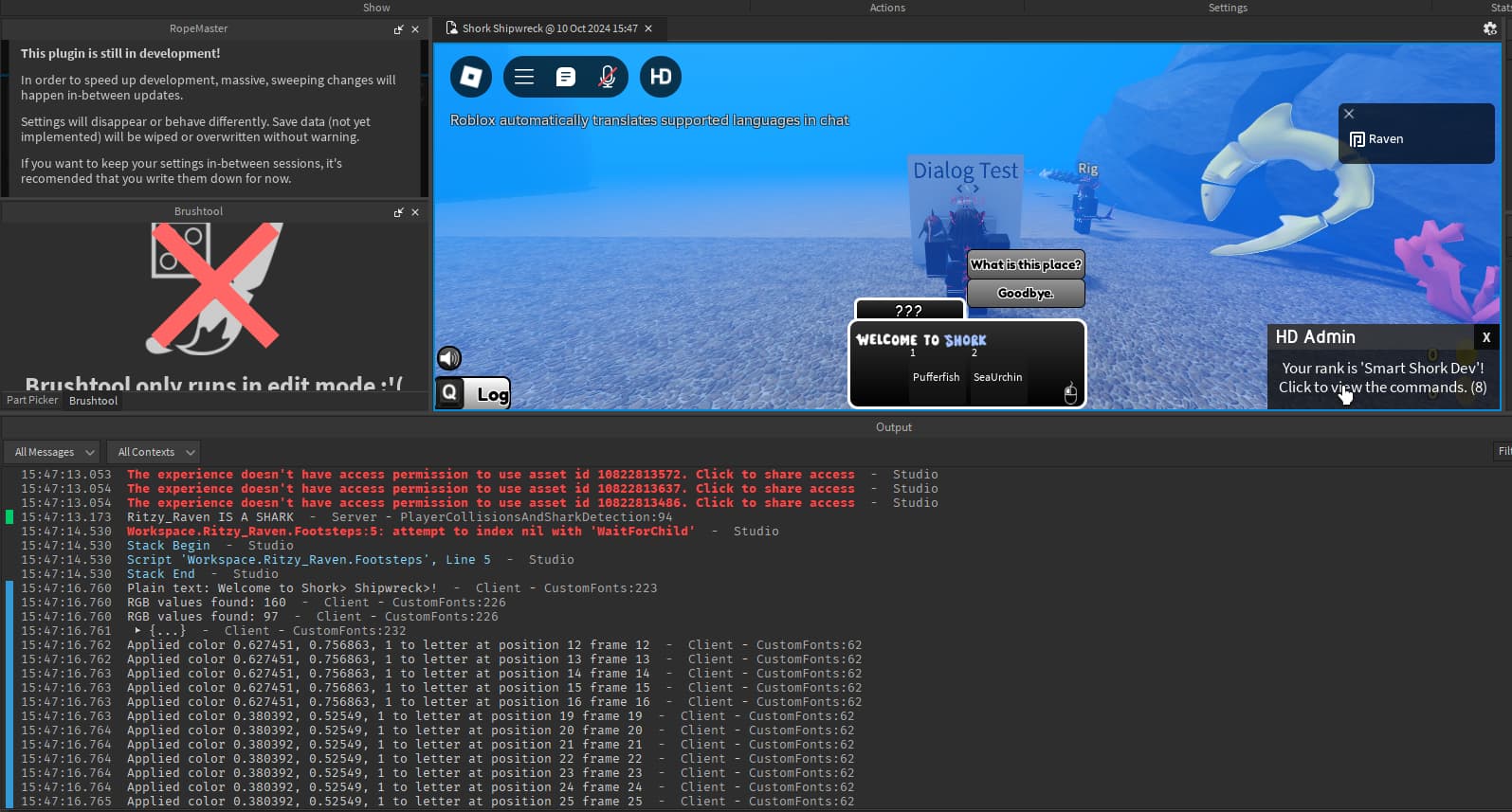This screenshot has width=1512, height=812.
Task: Close the Brushtool panel
Action: click(415, 212)
